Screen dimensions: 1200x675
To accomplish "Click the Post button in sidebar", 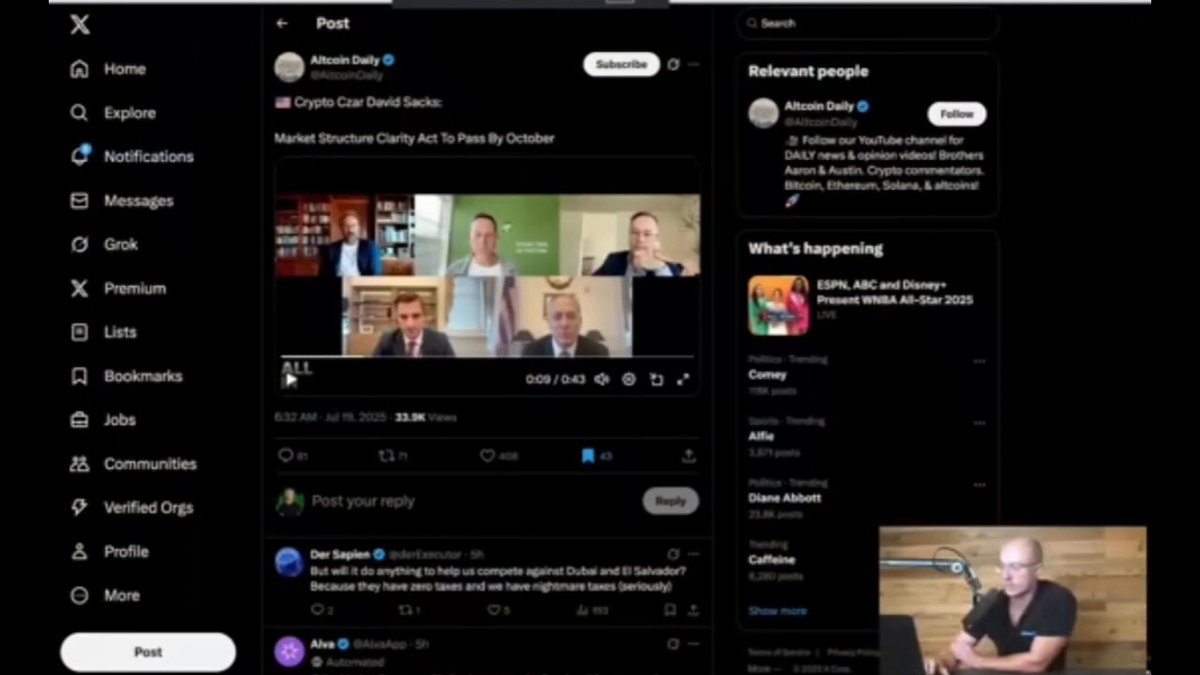I will [x=148, y=652].
